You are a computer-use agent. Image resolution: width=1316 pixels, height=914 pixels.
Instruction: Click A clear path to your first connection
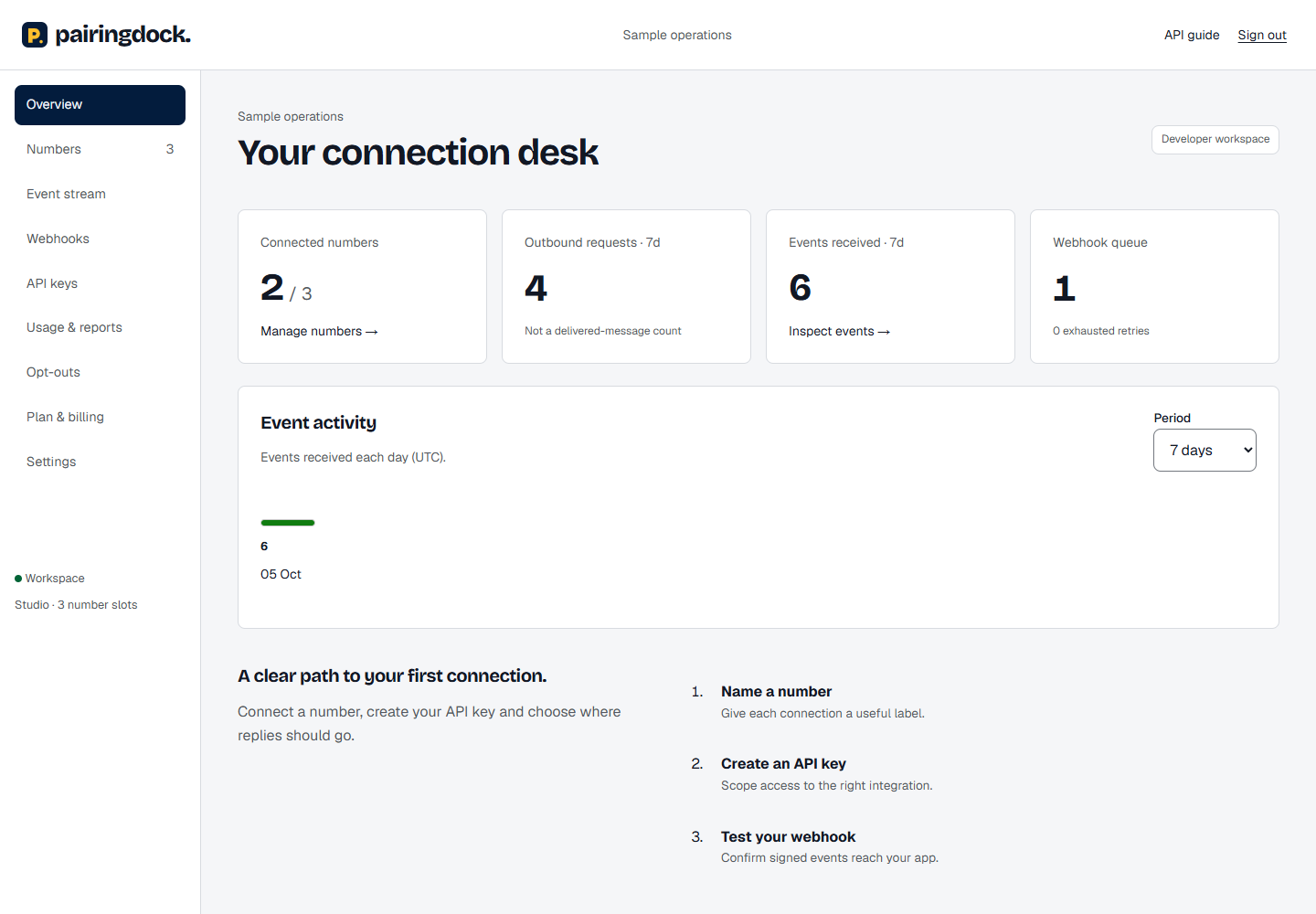pyautogui.click(x=392, y=676)
